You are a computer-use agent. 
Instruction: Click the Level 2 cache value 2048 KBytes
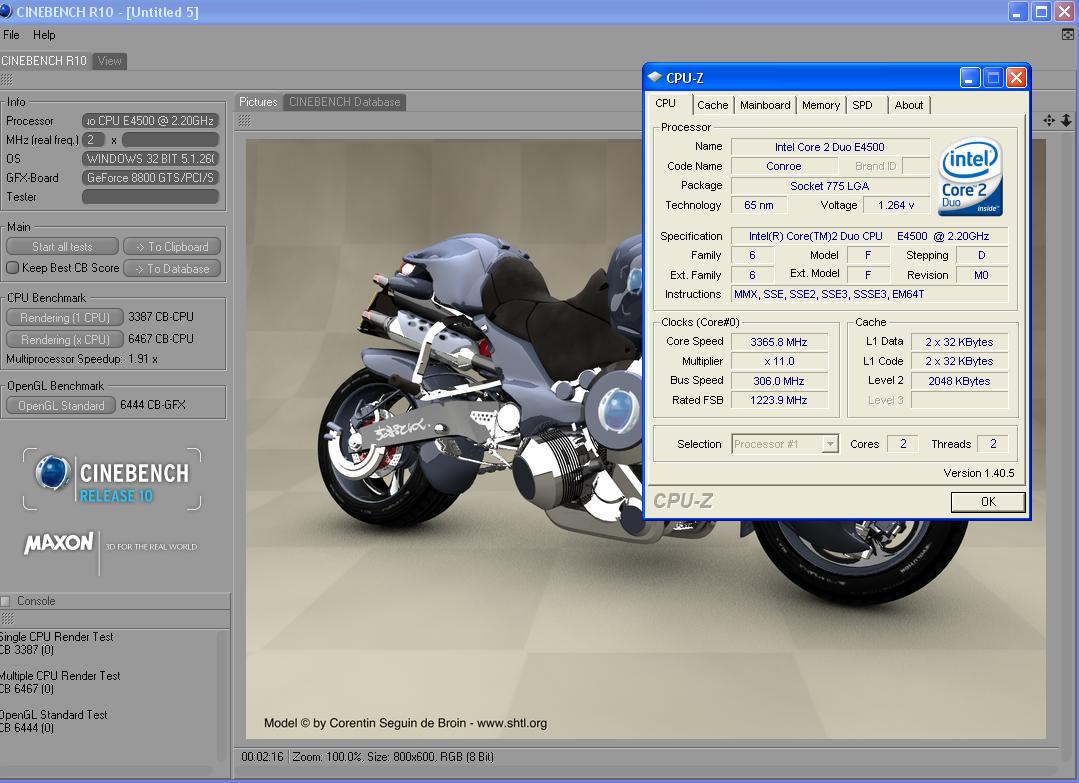pyautogui.click(x=959, y=380)
